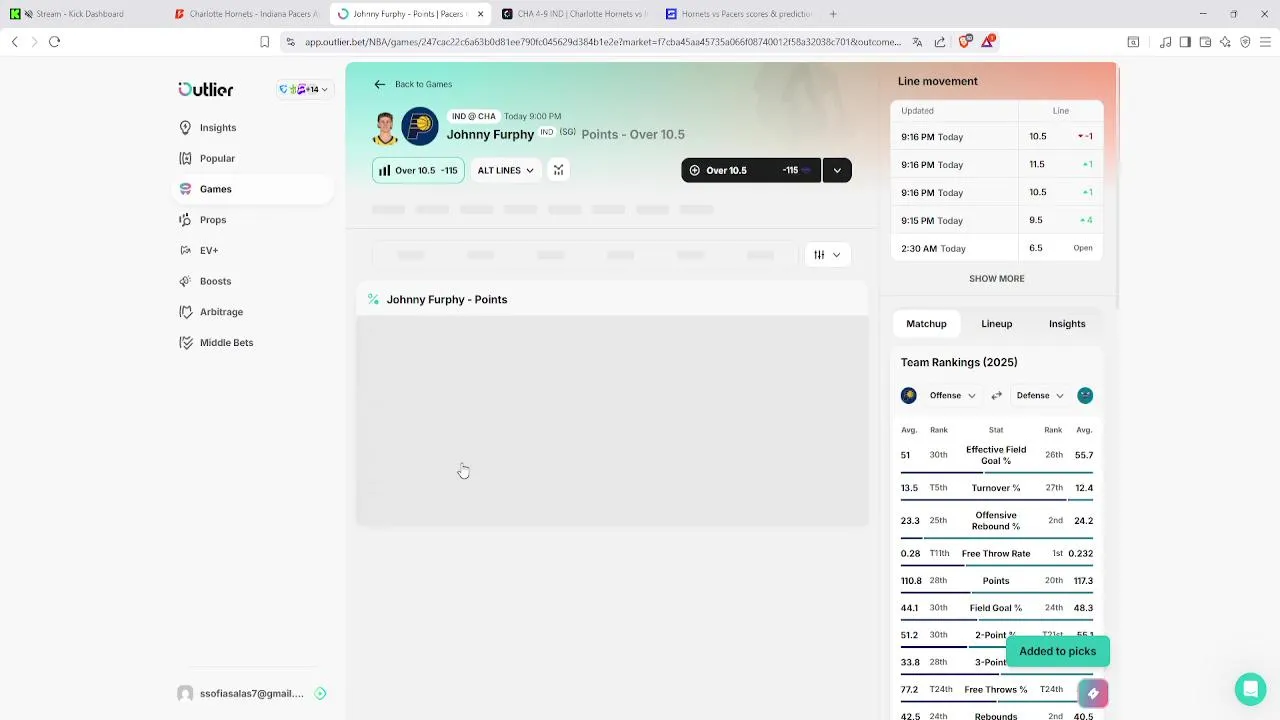
Task: Switch to Insights tab in right panel
Action: (x=1067, y=324)
